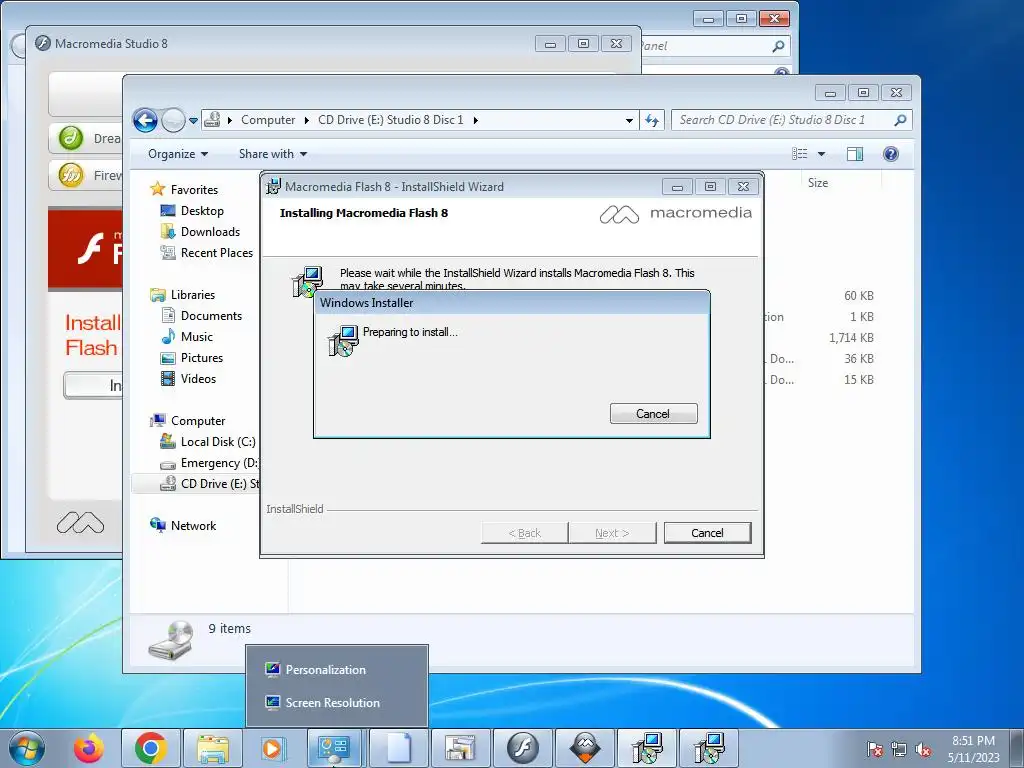Click the Action Center flag tray icon
The height and width of the screenshot is (768, 1024).
[874, 749]
